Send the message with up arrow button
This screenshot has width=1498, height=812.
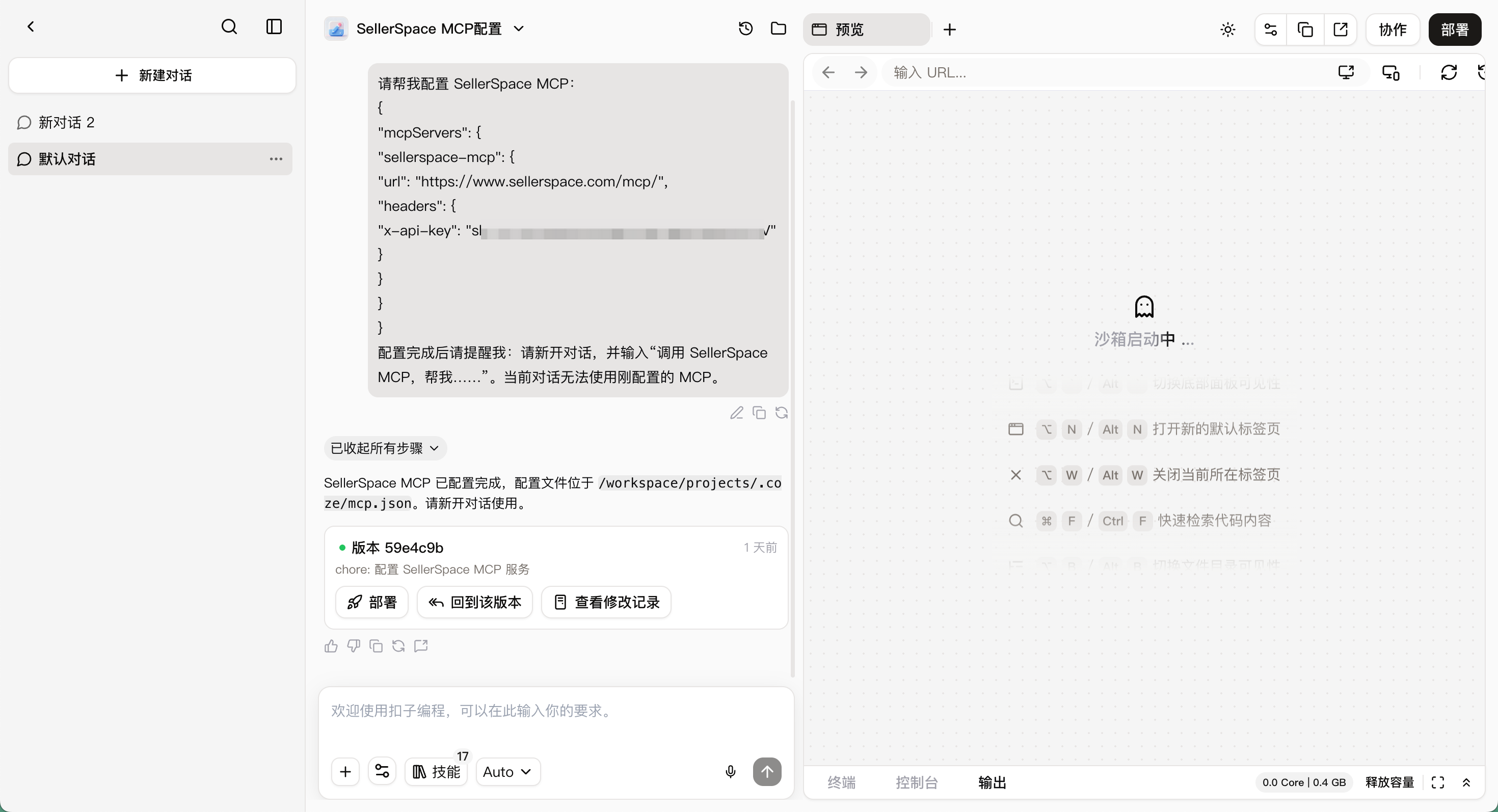[767, 772]
